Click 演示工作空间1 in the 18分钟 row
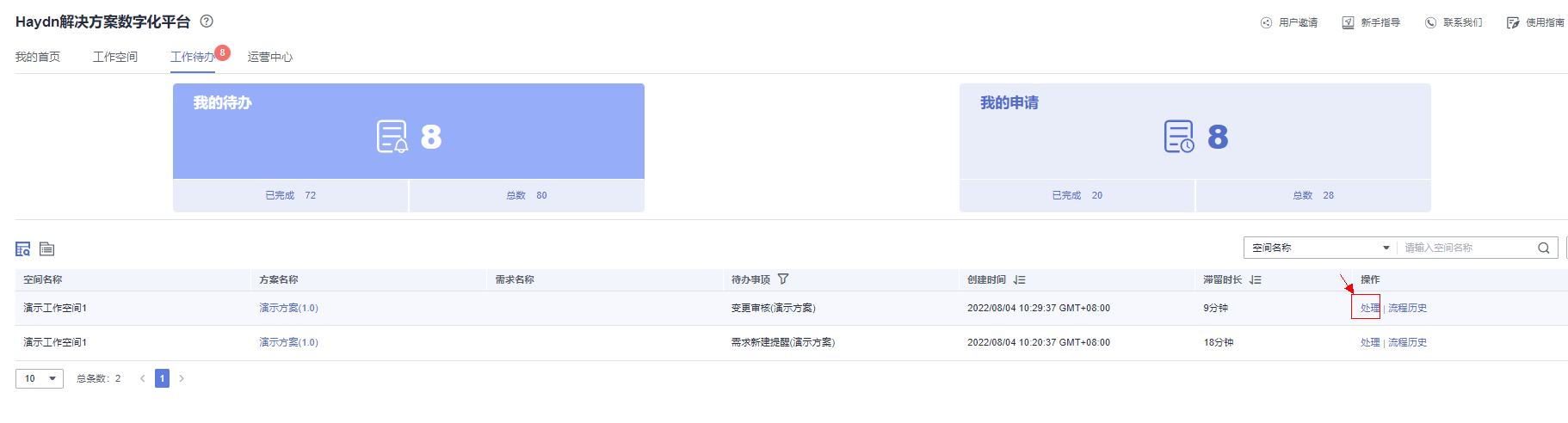This screenshot has width=1568, height=423. 55,342
